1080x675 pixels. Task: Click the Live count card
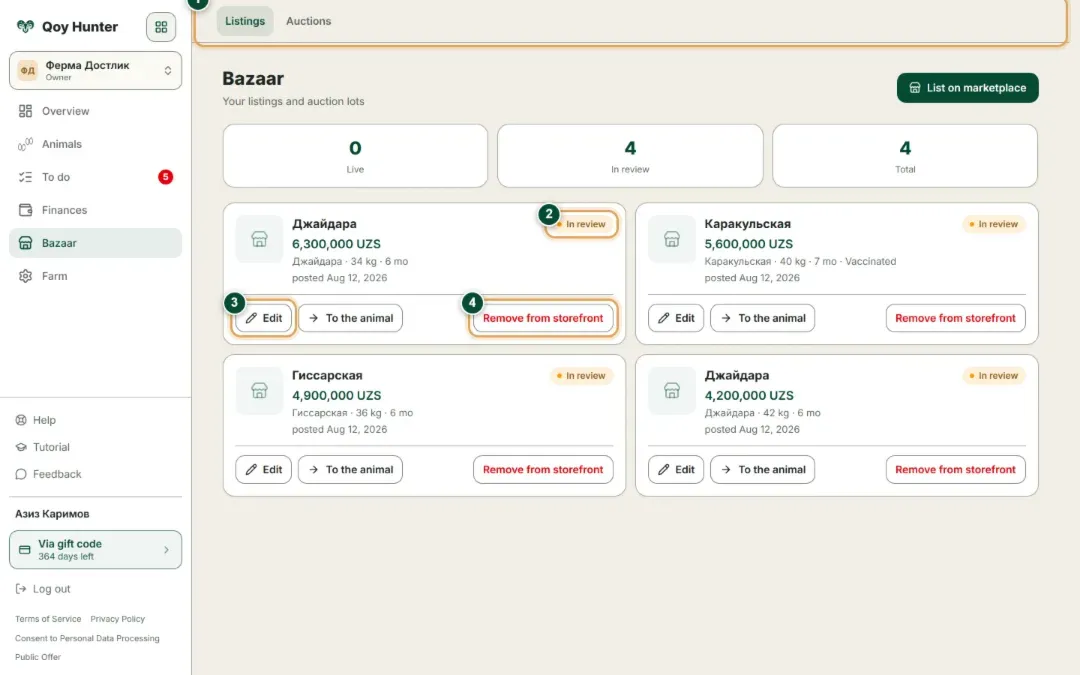[x=355, y=156]
